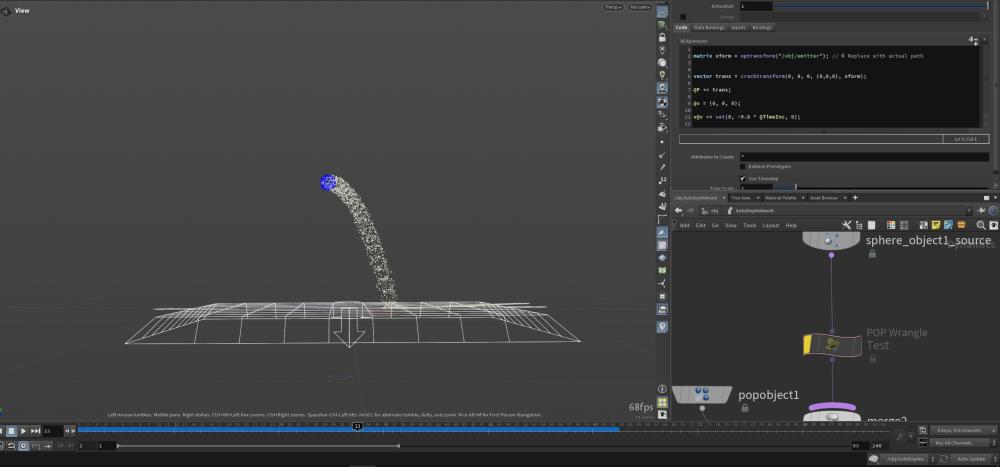
Task: Click the orange network box icon
Action: pos(960,225)
